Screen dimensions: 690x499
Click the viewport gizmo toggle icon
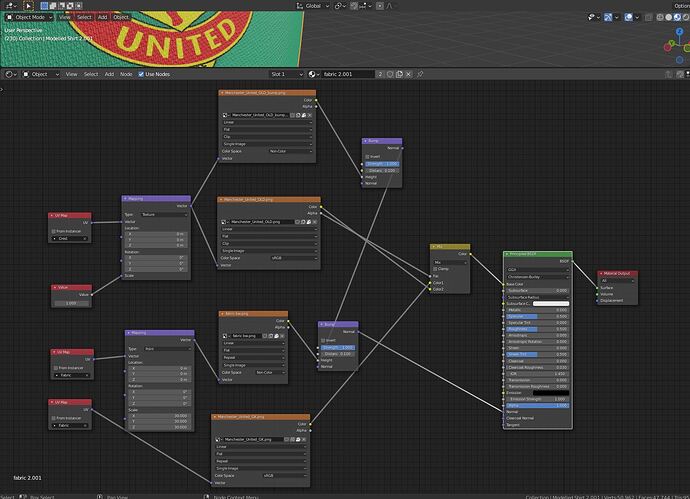(x=608, y=17)
